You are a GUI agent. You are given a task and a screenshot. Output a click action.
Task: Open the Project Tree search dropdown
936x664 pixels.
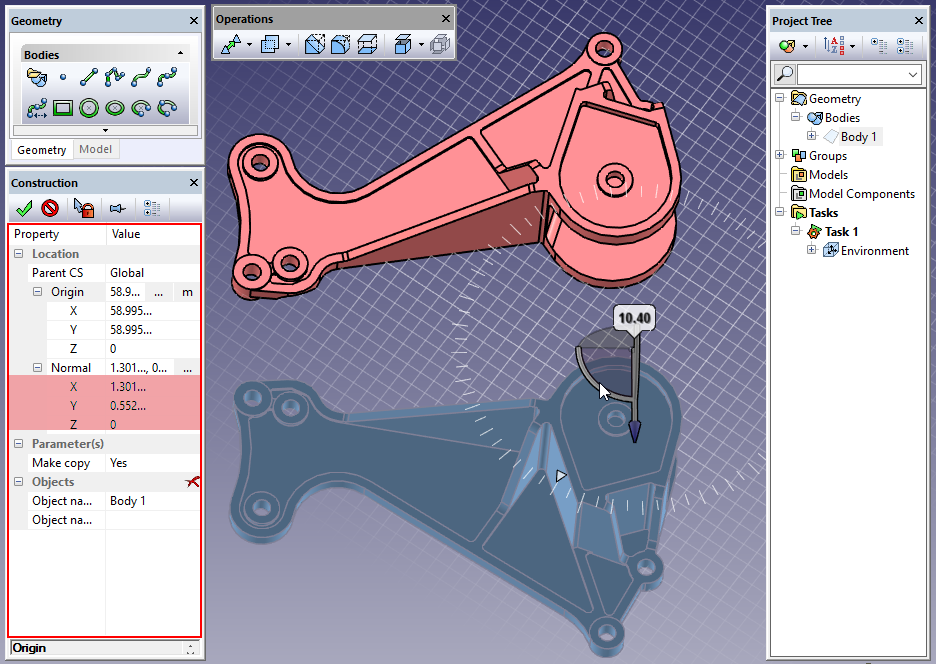coord(912,75)
